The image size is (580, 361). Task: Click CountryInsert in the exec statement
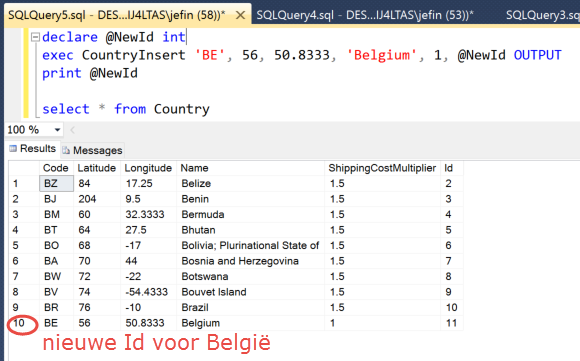(133, 55)
